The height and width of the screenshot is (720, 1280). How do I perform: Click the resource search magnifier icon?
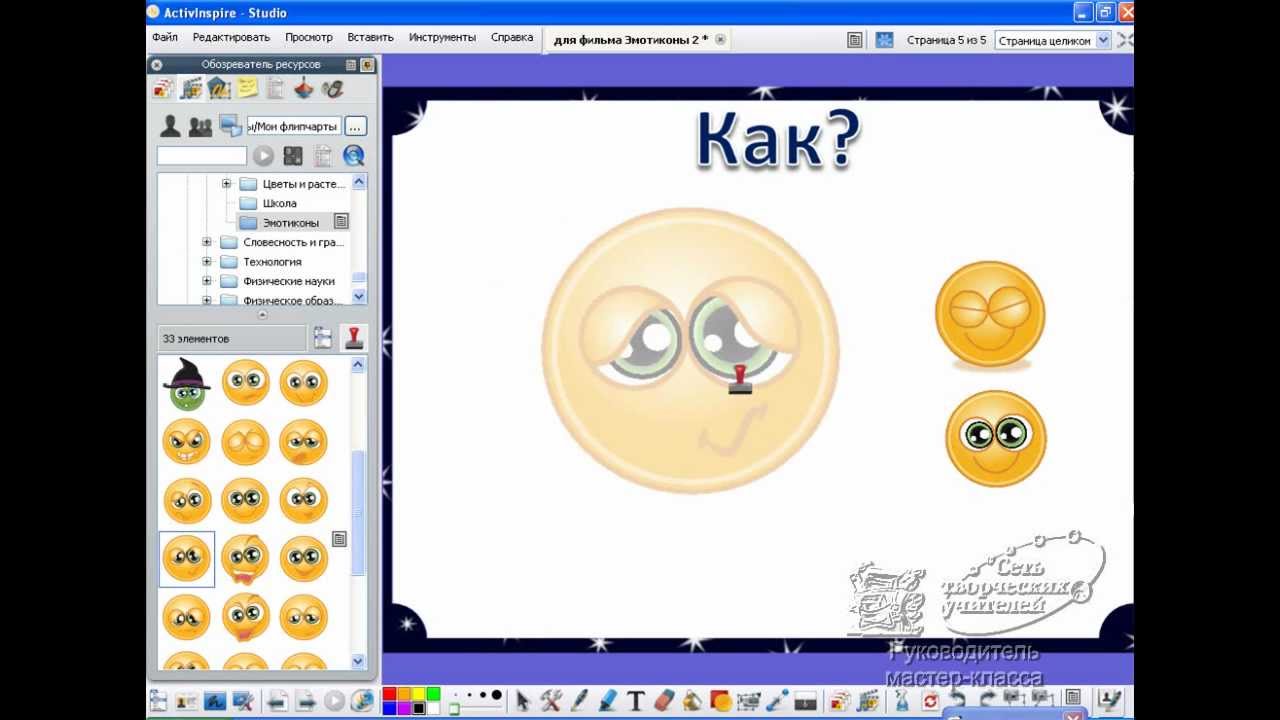(353, 156)
